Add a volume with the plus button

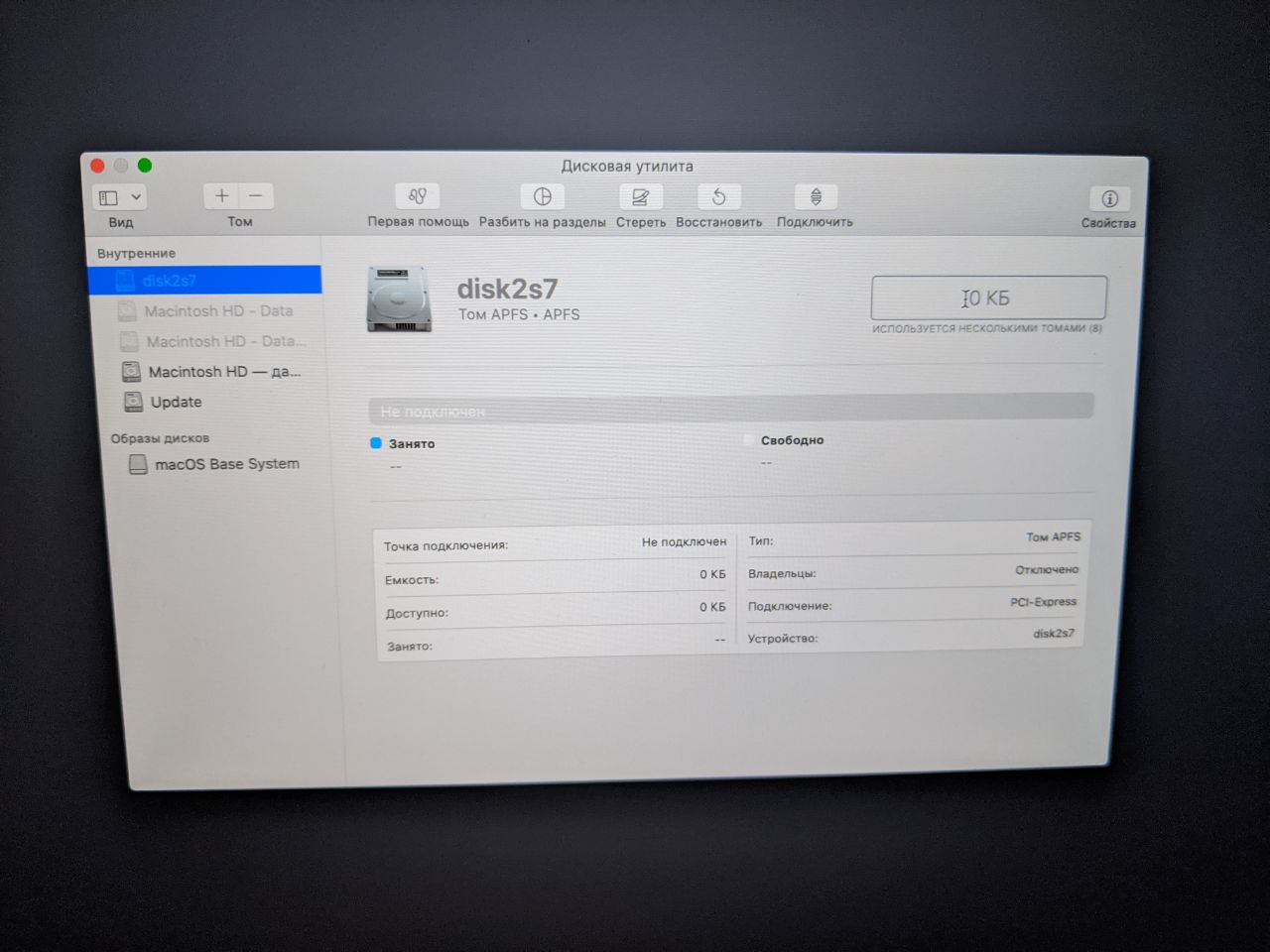[x=221, y=196]
